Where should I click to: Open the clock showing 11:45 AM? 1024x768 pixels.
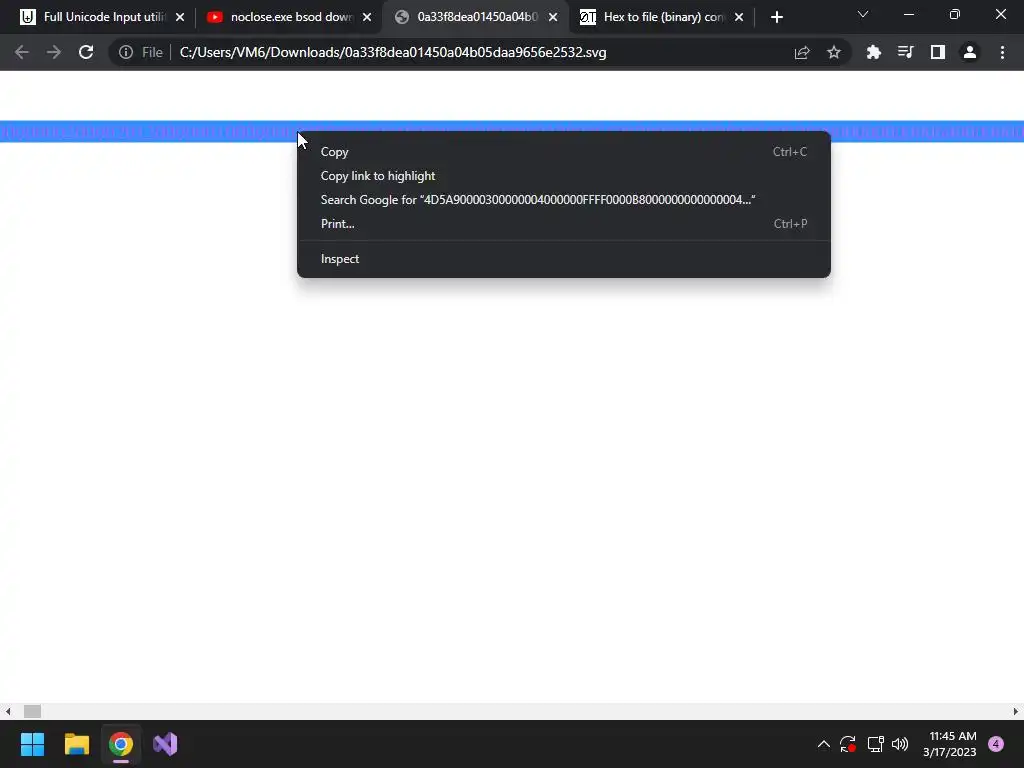point(950,744)
